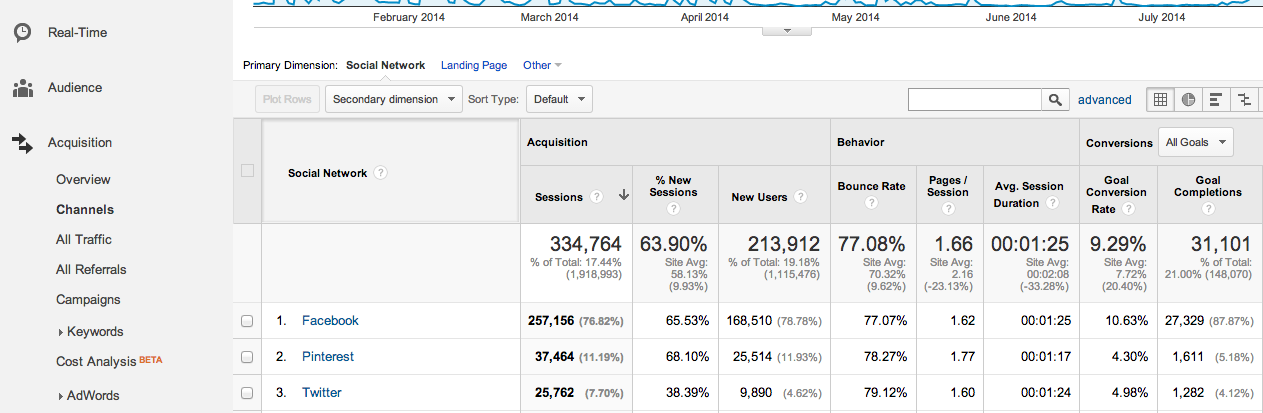Open the All Goals conversions dropdown
The image size is (1263, 413).
point(1195,142)
